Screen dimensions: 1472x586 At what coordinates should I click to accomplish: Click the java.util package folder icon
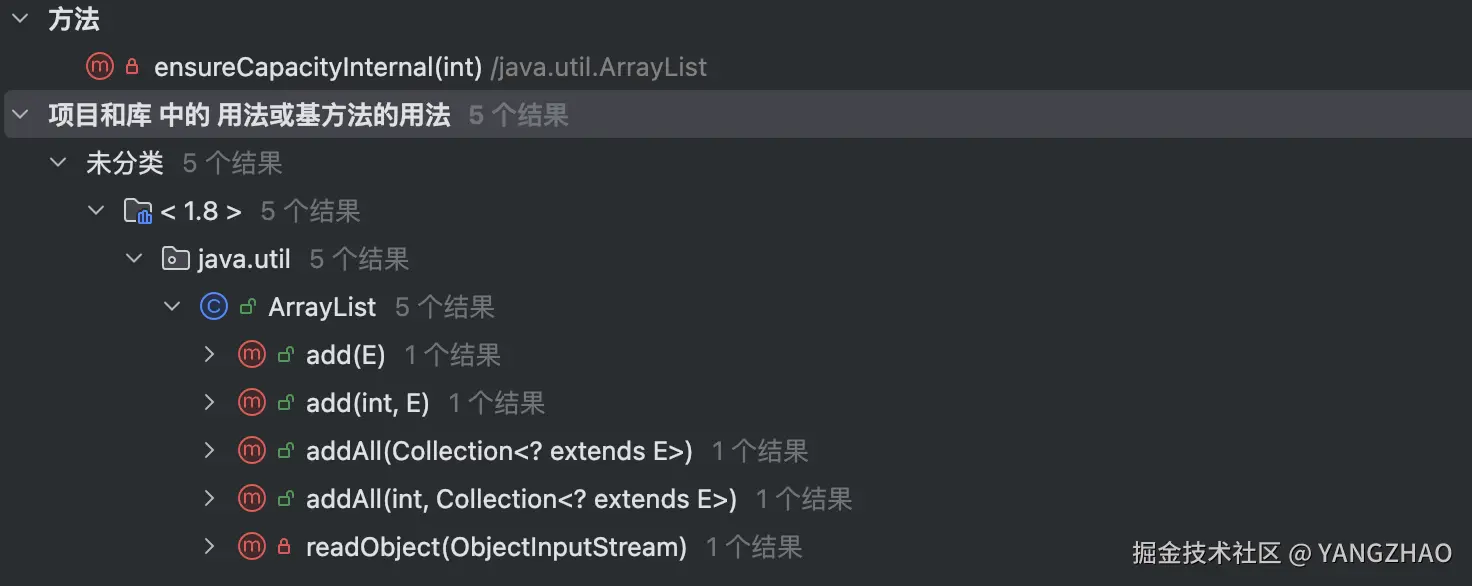tap(176, 260)
